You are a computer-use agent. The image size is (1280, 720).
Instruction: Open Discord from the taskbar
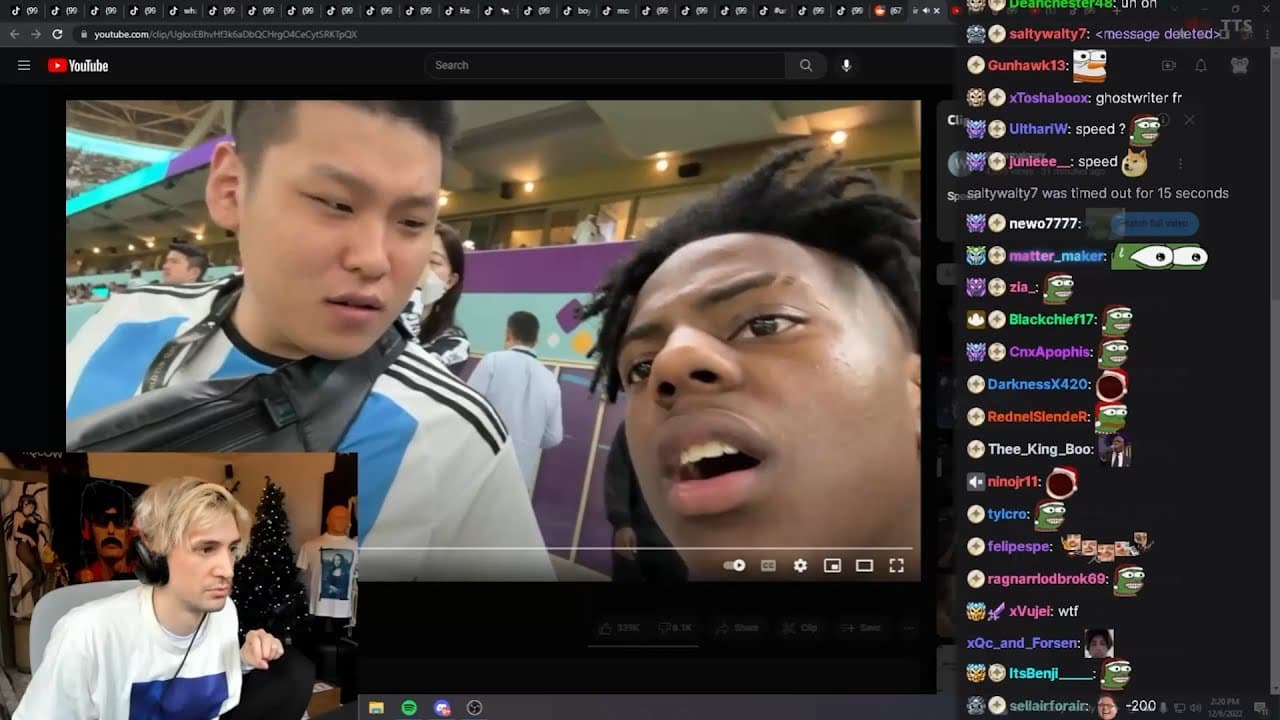click(x=442, y=708)
